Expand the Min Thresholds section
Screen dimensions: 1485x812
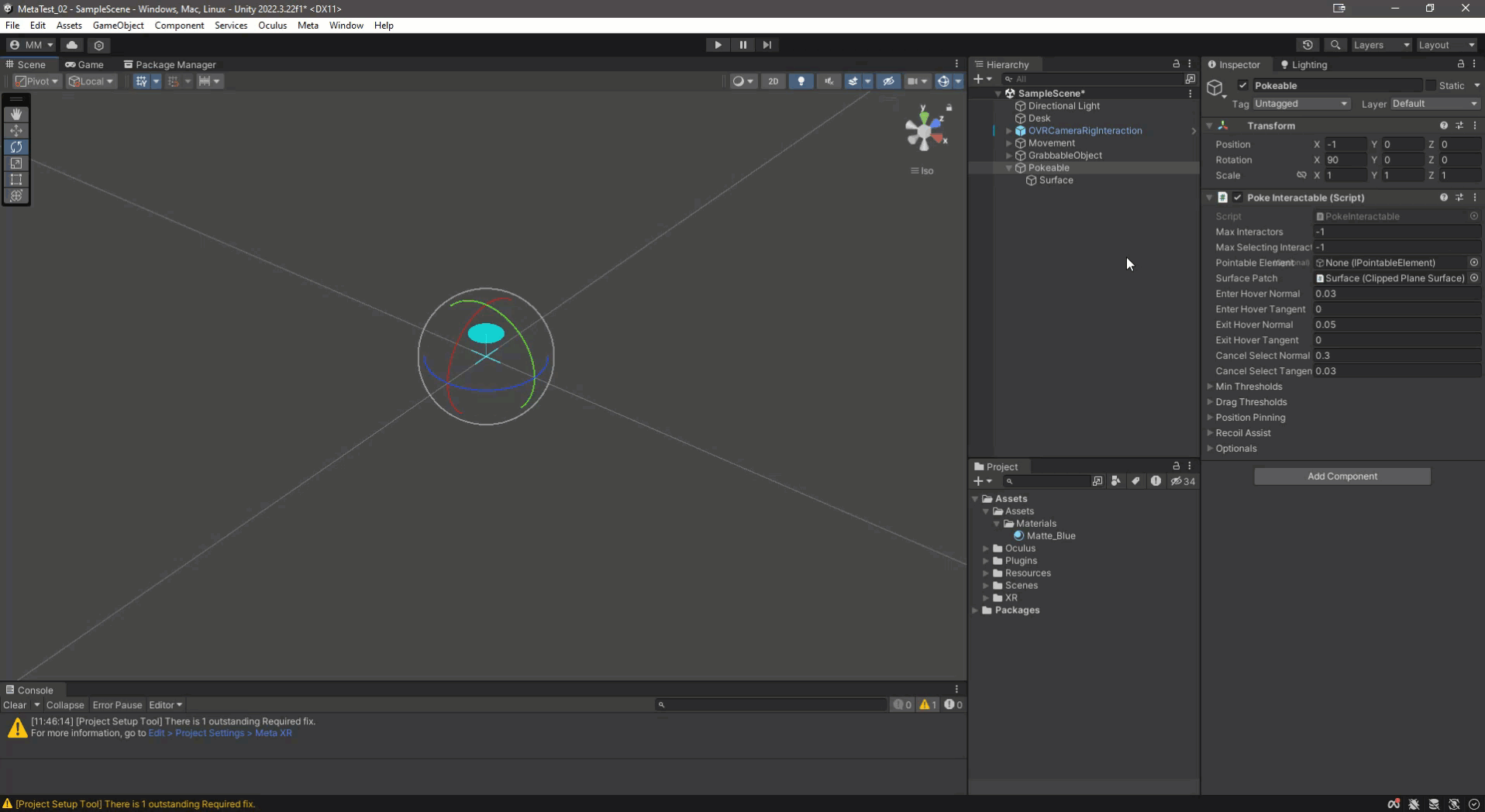pos(1210,387)
